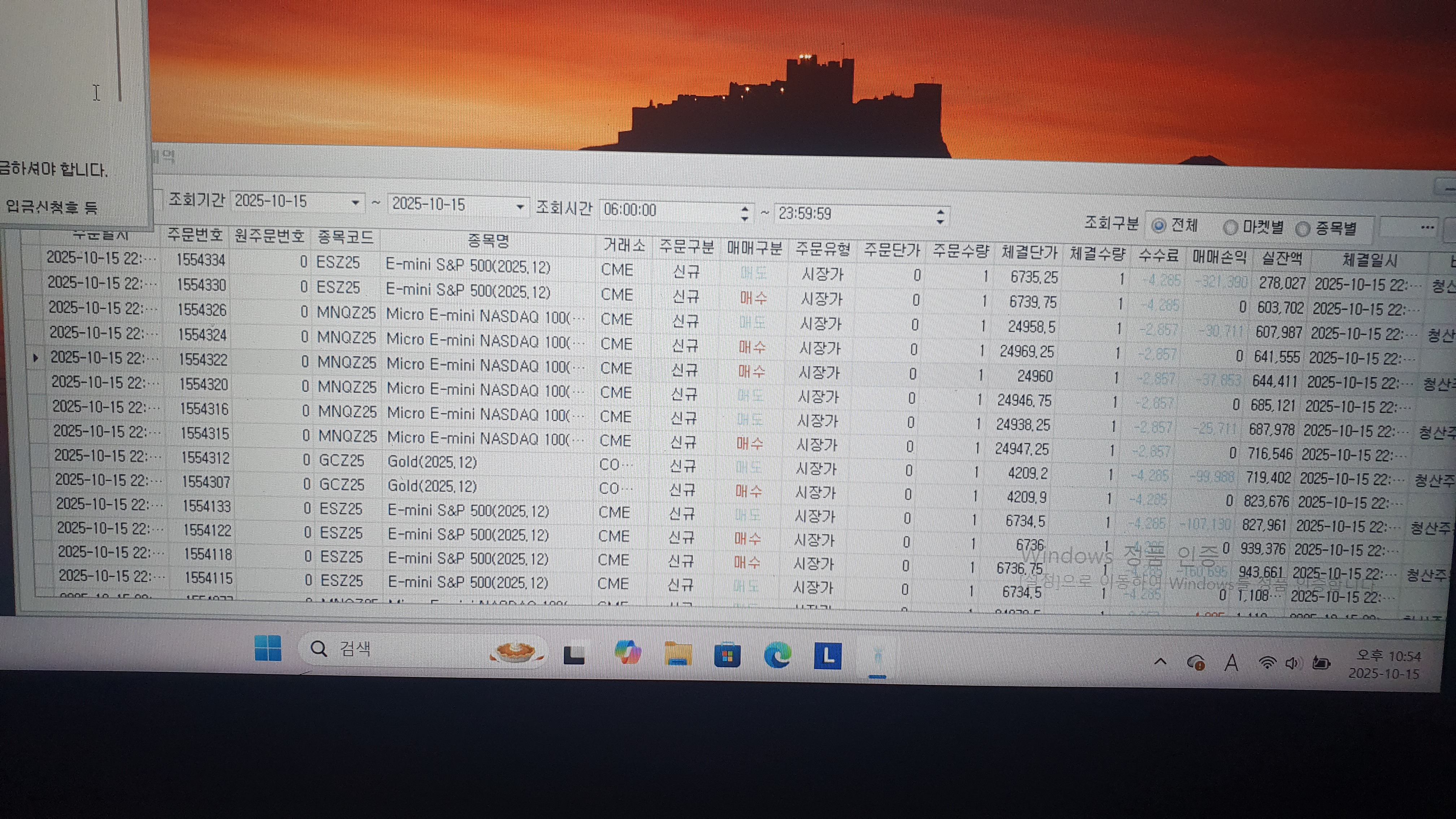Click the 실잔액 column header
This screenshot has height=819, width=1456.
1282,259
